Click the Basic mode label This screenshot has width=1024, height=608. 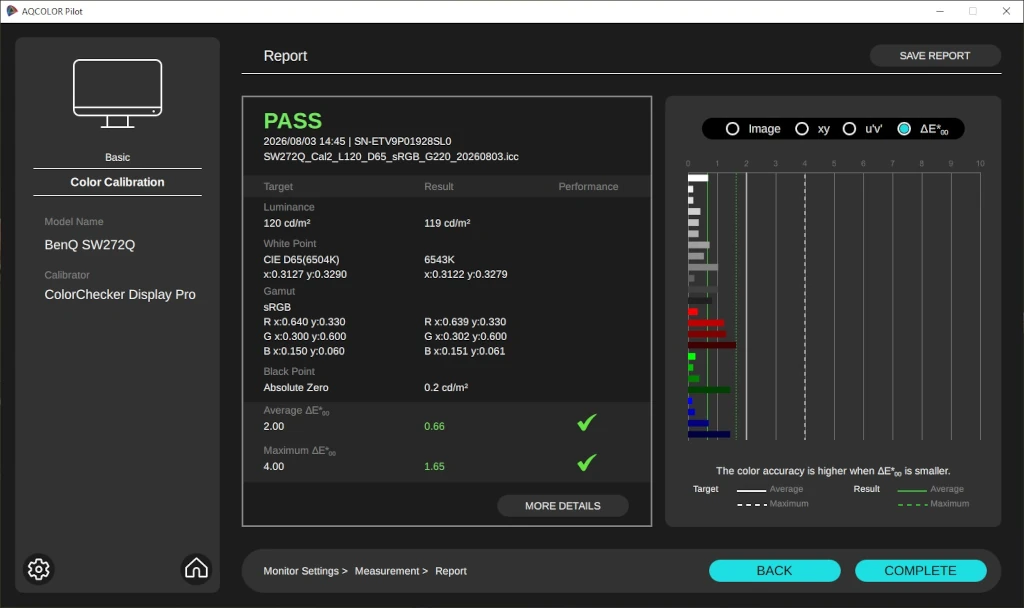[118, 157]
